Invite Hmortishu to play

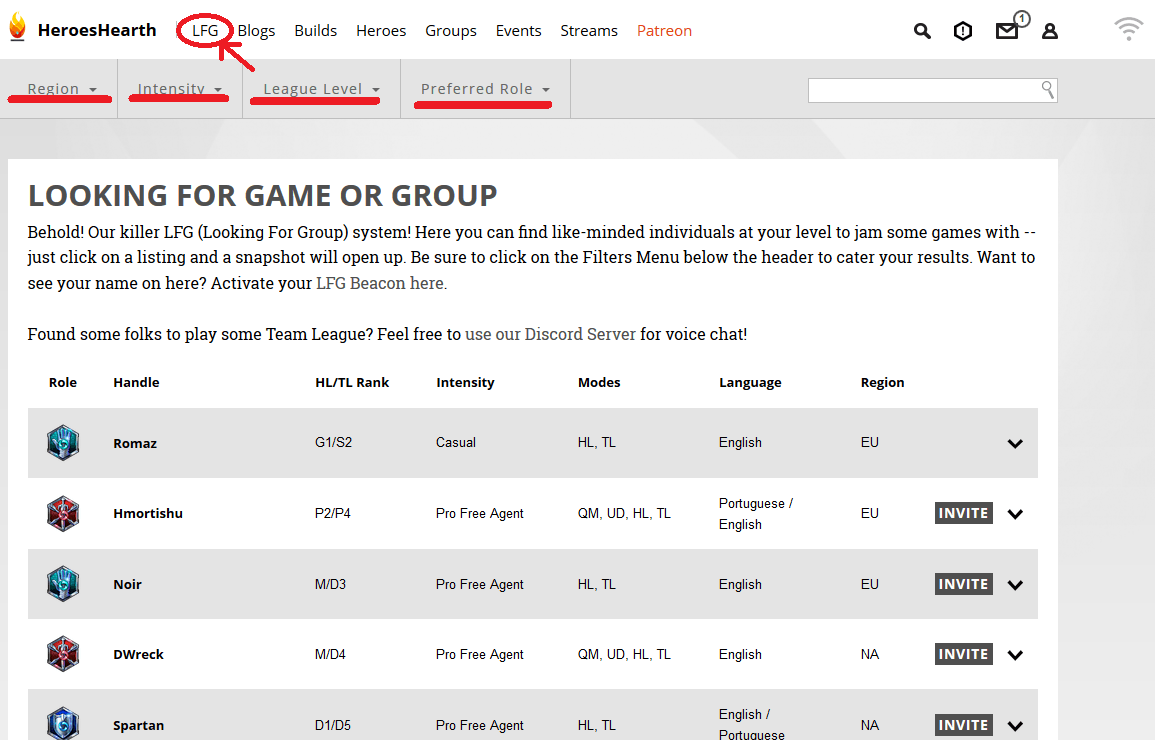(963, 513)
